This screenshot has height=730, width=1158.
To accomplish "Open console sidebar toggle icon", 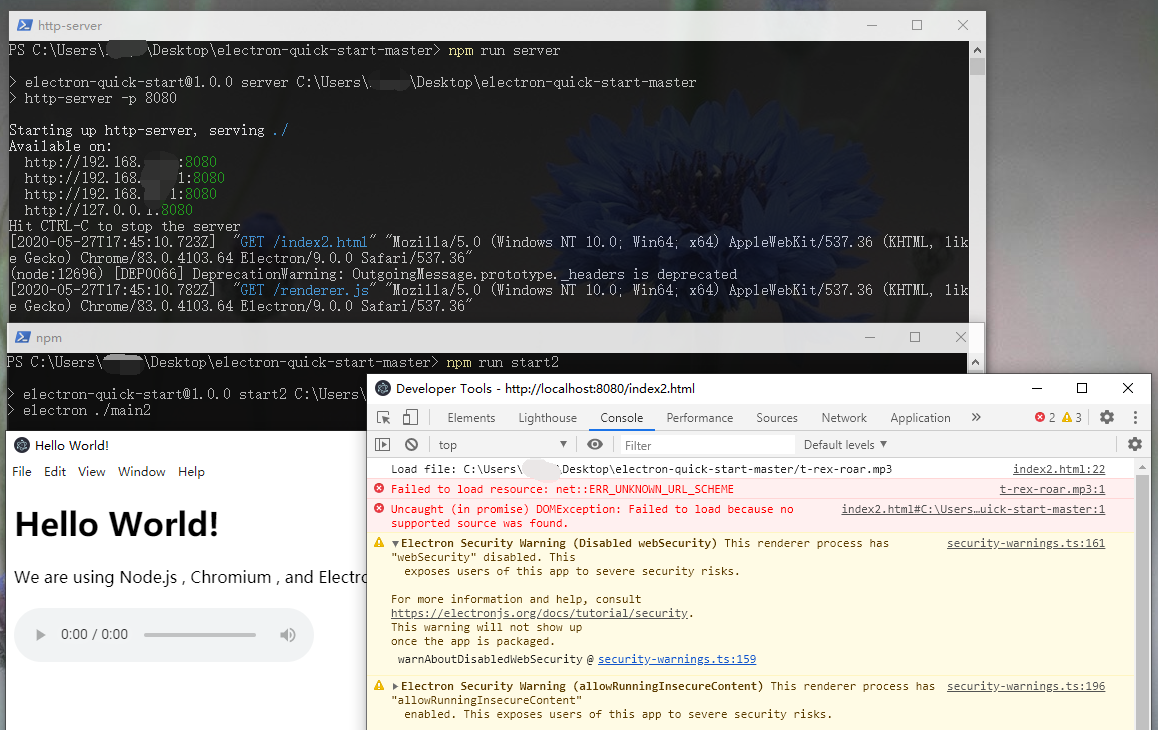I will coord(383,444).
